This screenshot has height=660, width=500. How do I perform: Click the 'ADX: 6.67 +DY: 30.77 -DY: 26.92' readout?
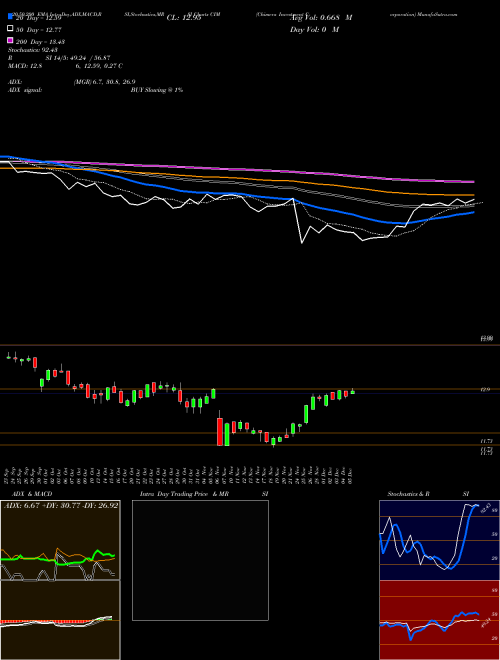tap(61, 505)
